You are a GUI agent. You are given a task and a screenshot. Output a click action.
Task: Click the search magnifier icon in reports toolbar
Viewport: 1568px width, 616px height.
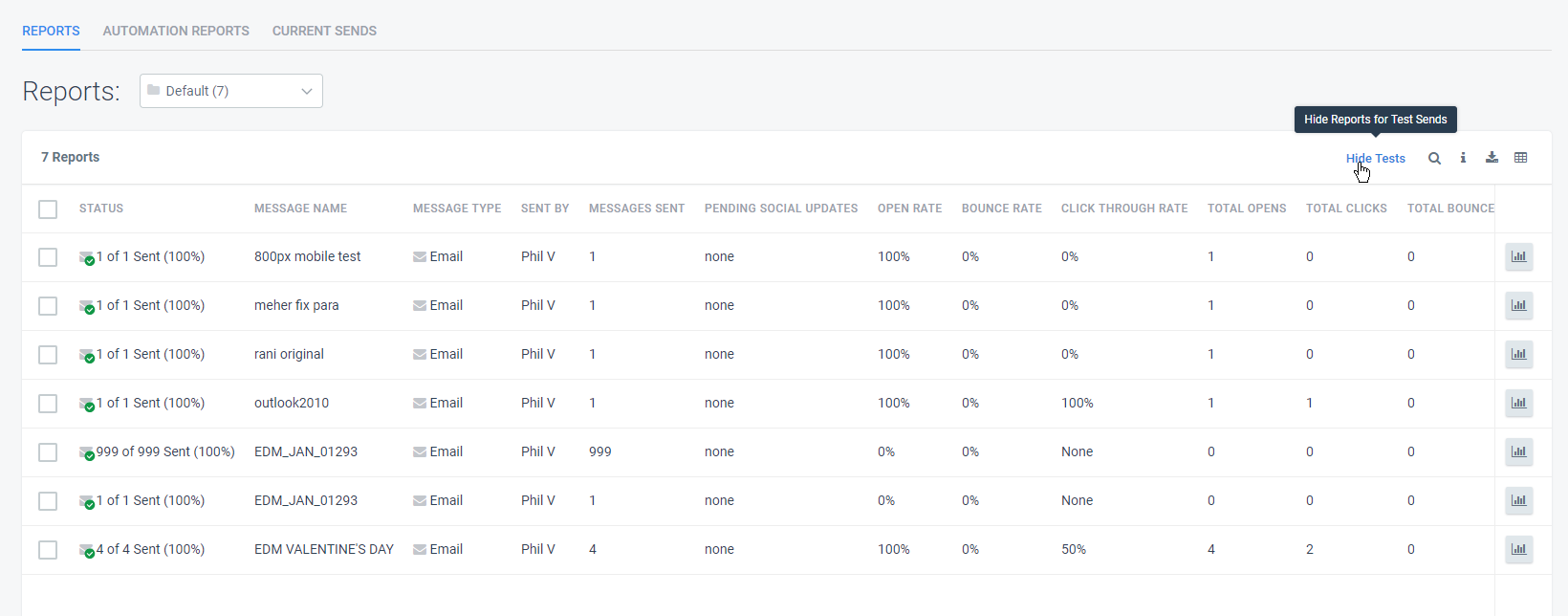(x=1434, y=158)
